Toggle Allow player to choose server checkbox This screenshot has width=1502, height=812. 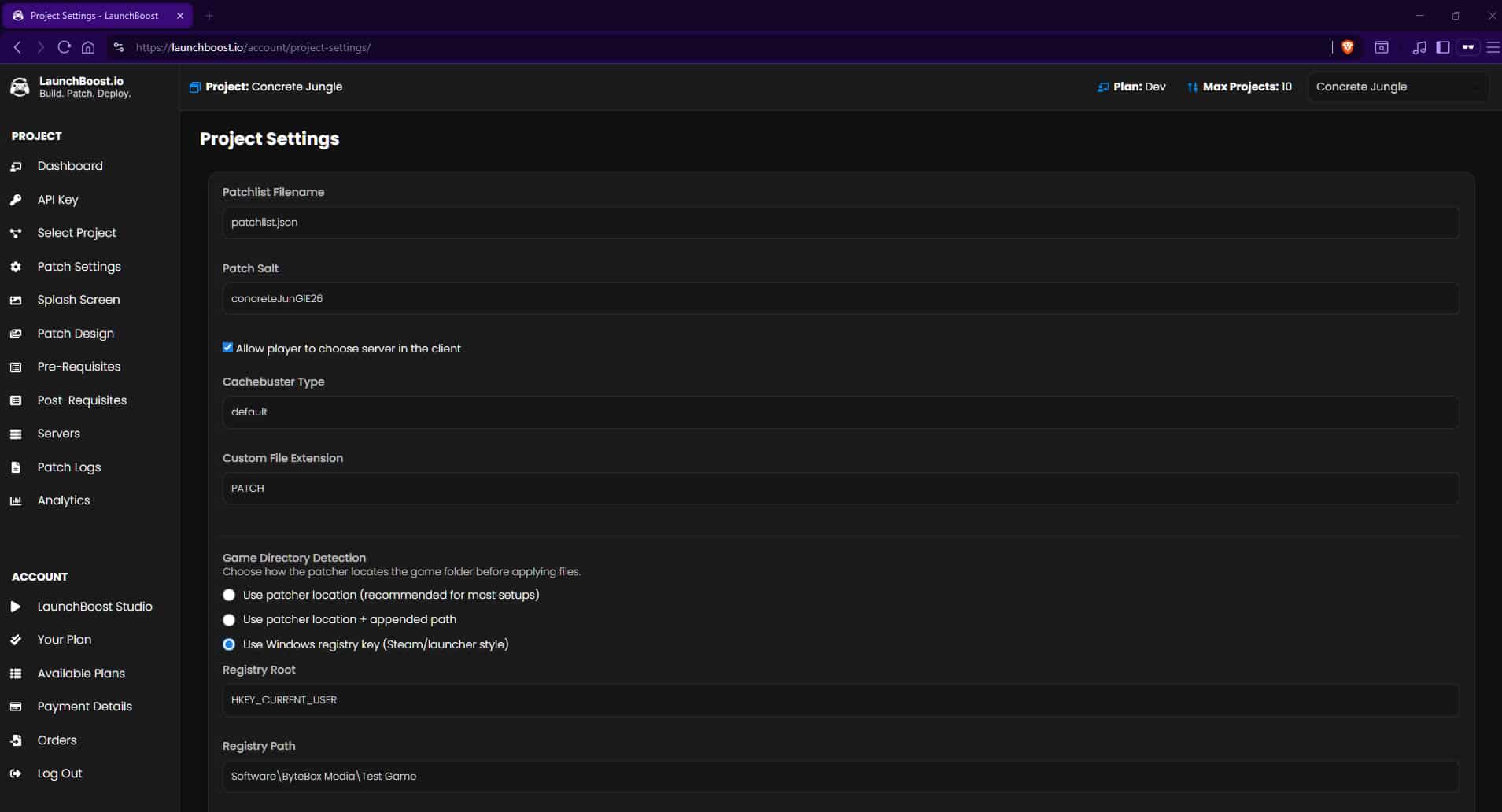[227, 348]
